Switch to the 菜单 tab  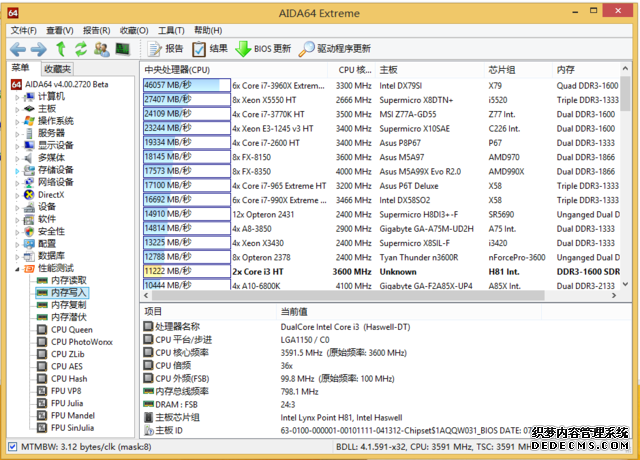click(21, 68)
